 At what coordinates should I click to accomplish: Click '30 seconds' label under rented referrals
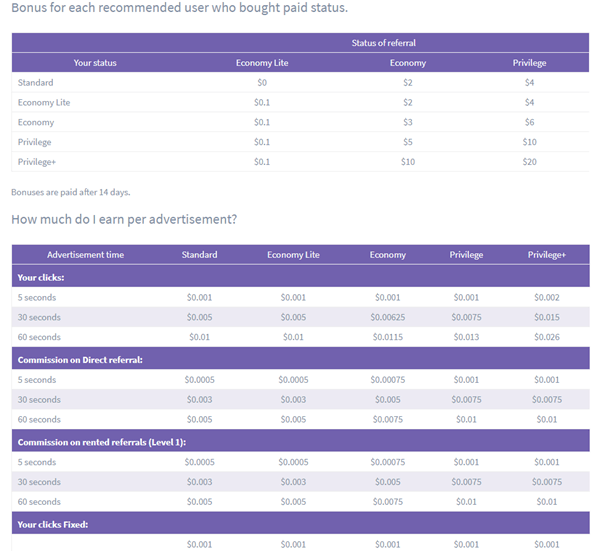coord(39,482)
